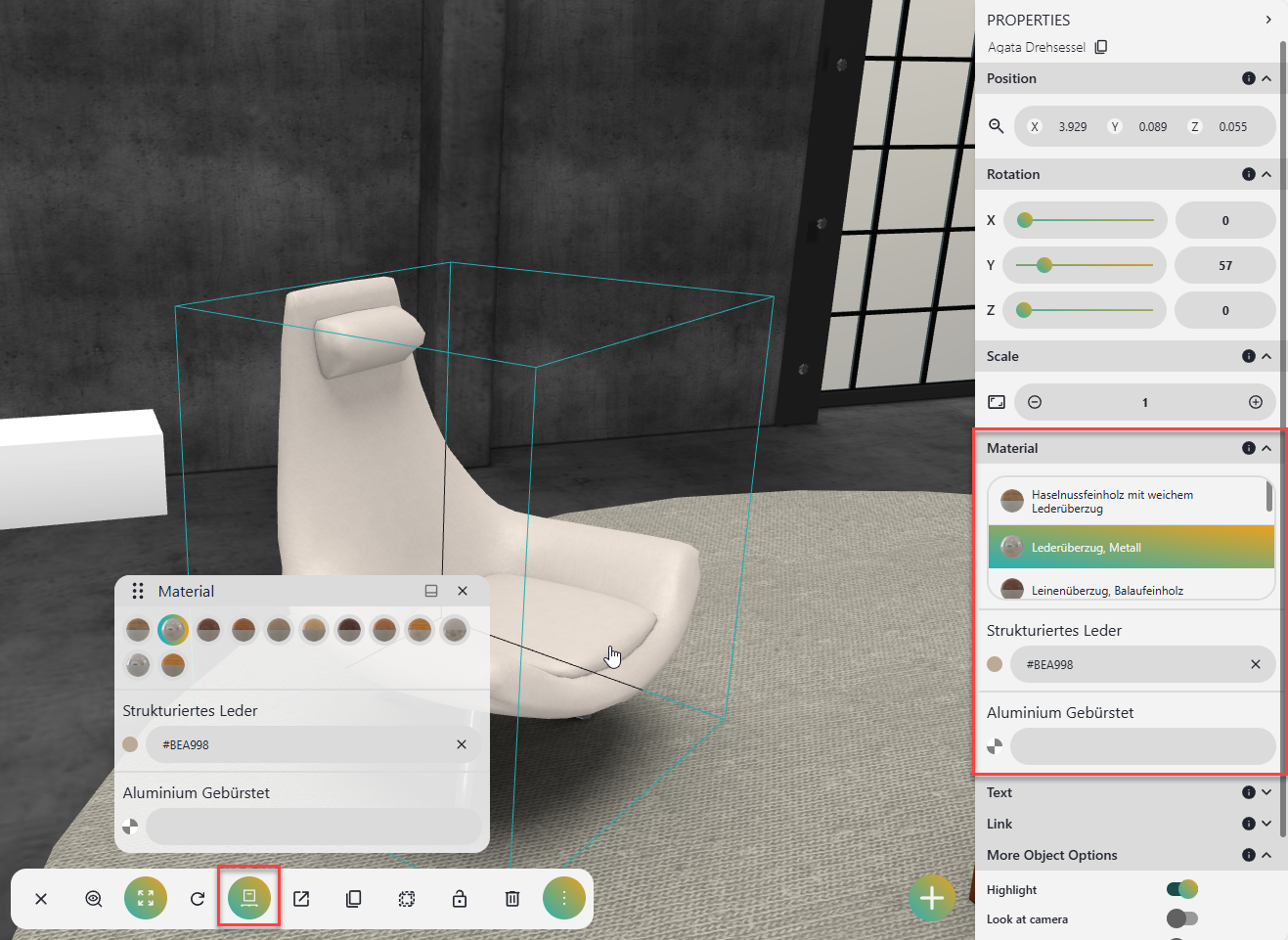Click the position Y value field
The width and height of the screenshot is (1288, 940).
[x=1153, y=126]
